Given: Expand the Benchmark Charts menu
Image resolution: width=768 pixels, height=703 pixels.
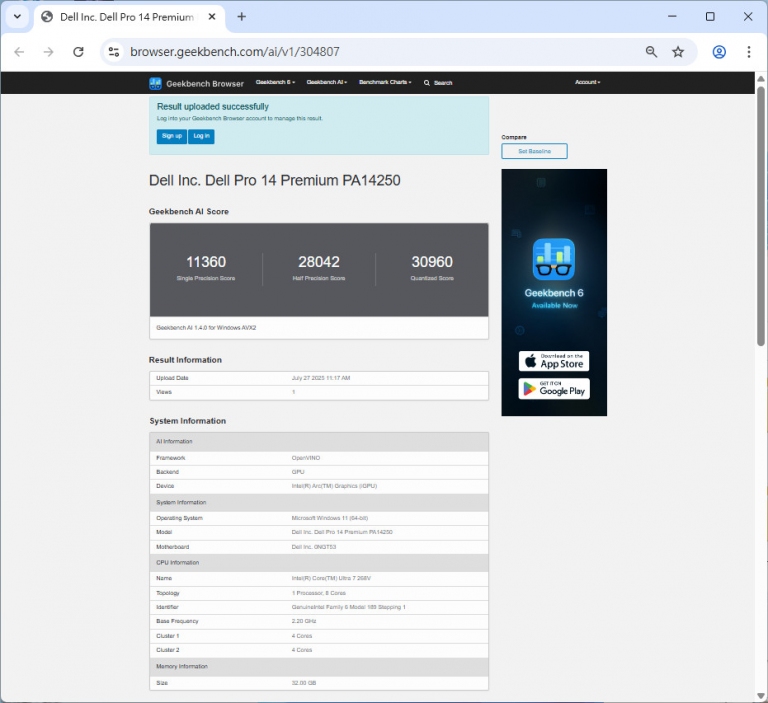Looking at the screenshot, I should [x=385, y=82].
